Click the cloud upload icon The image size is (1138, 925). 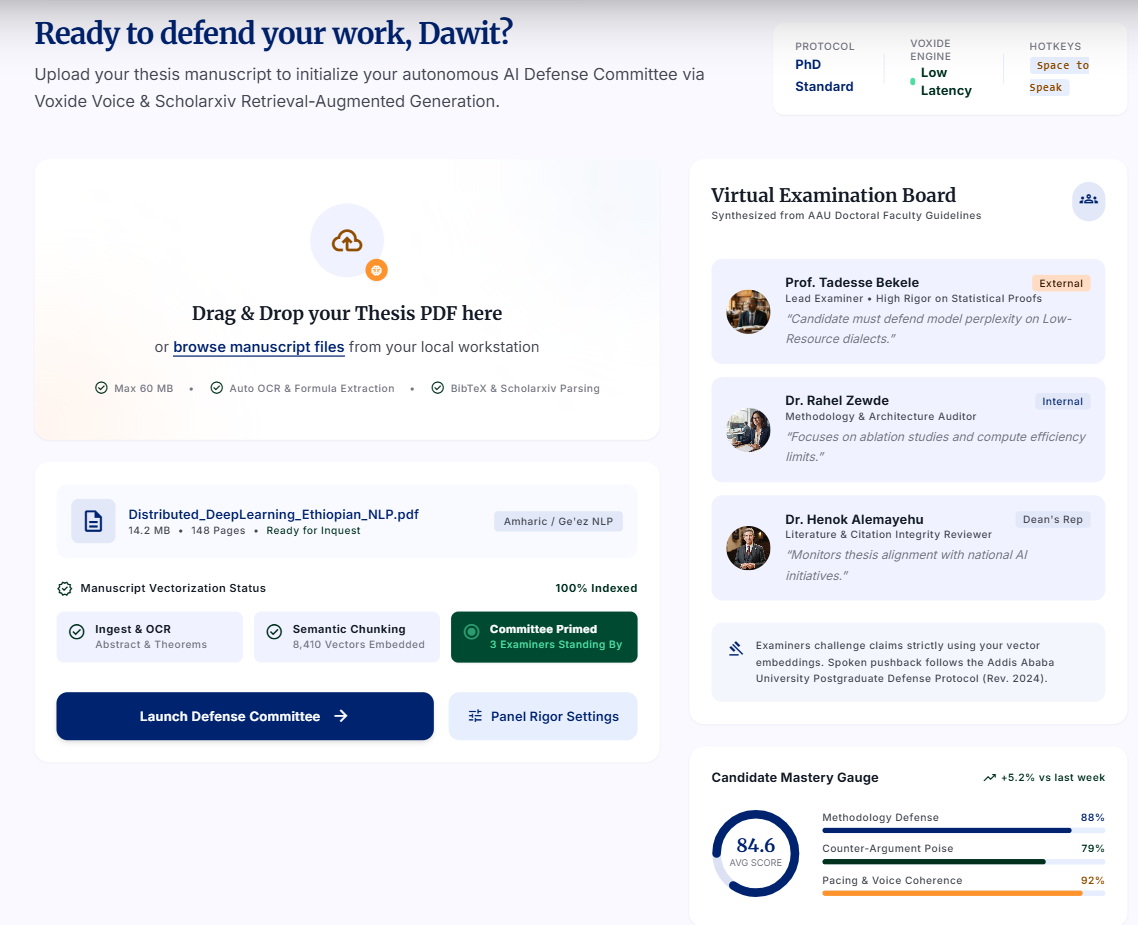(347, 241)
